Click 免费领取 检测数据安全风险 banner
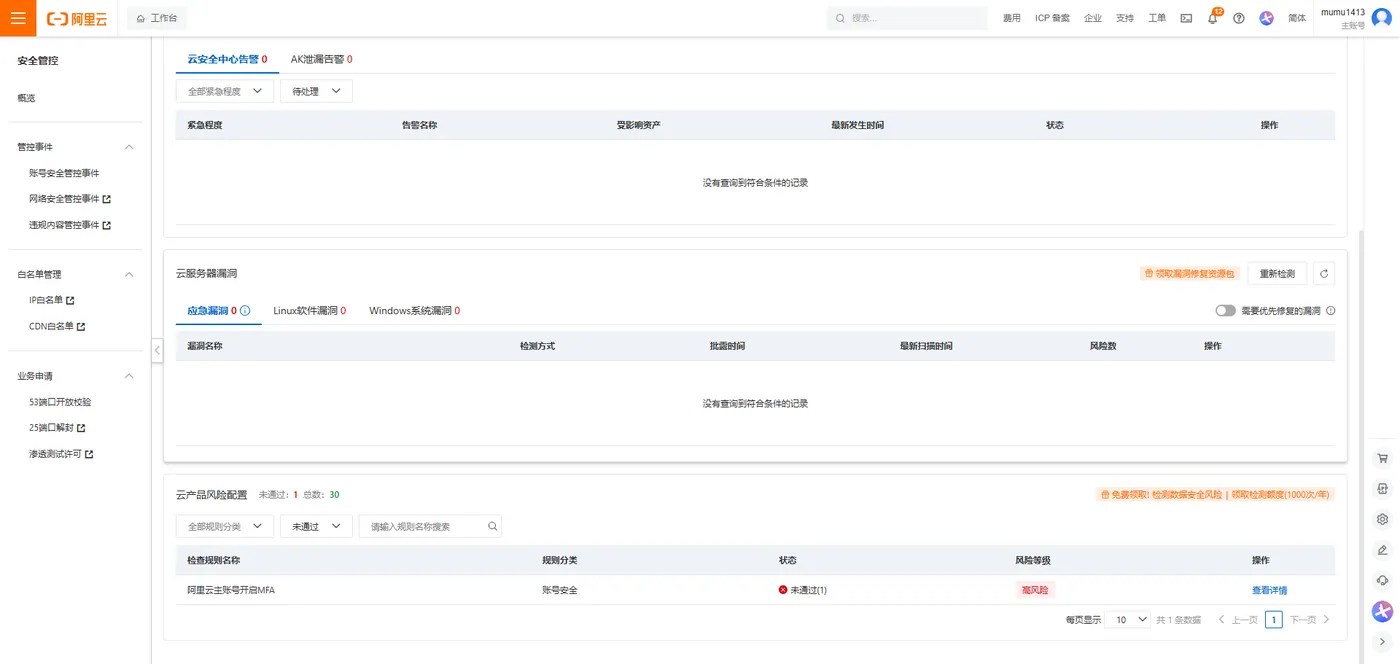Viewport: 1400px width, 664px height. coord(1215,494)
